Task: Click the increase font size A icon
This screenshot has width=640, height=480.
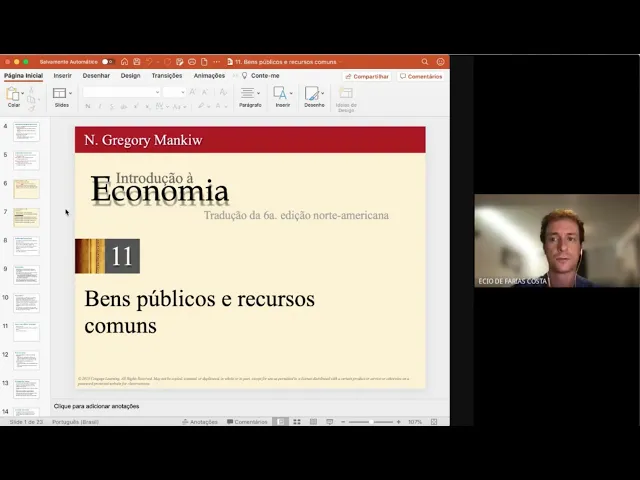Action: coord(193,92)
